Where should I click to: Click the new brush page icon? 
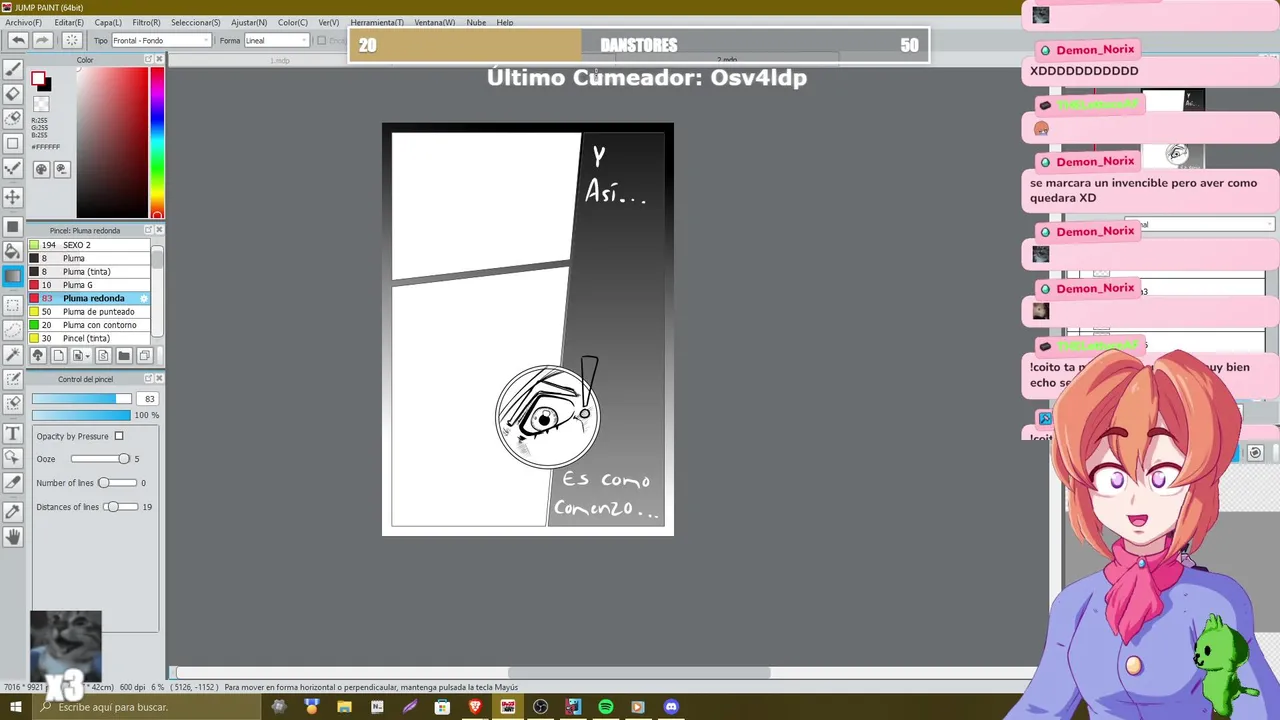click(58, 355)
